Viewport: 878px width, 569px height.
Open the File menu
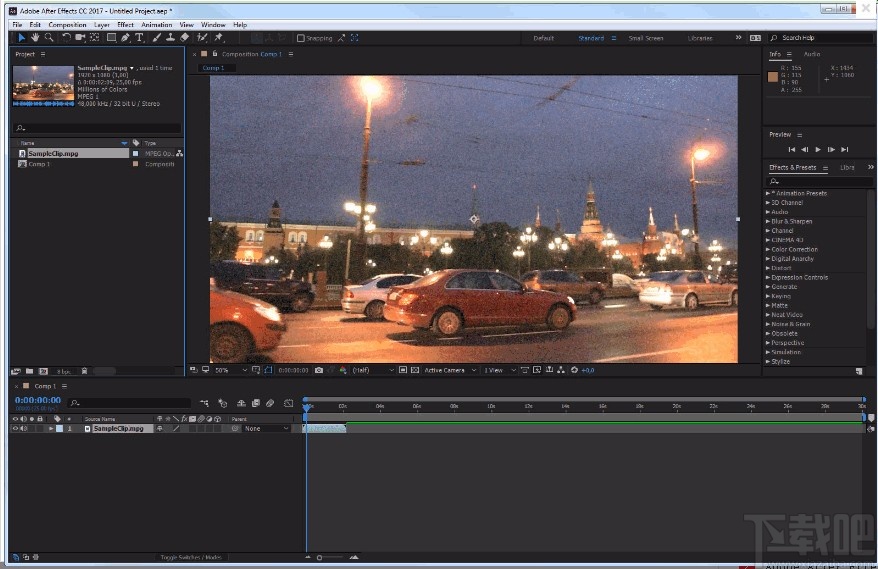pos(17,25)
